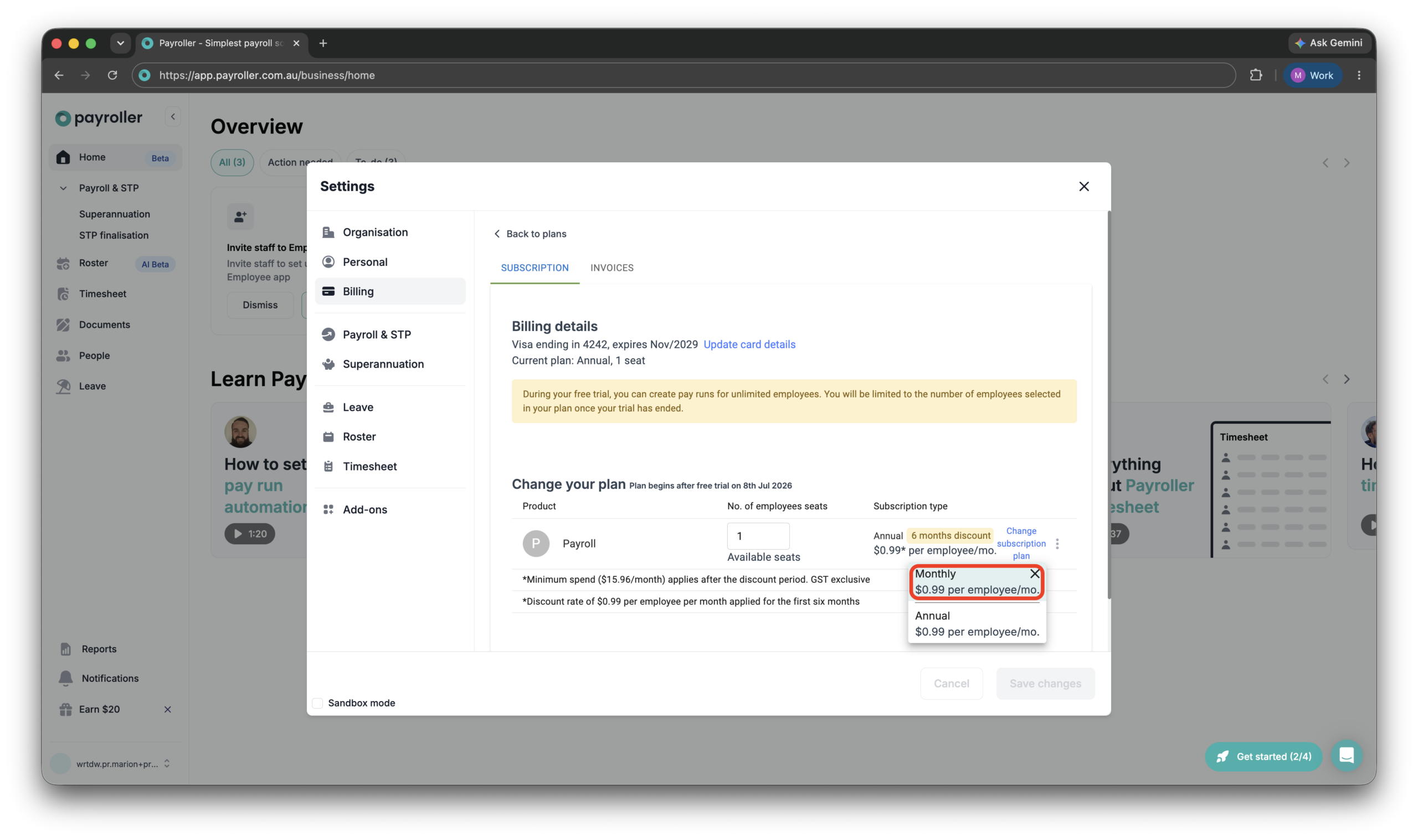This screenshot has height=840, width=1418.
Task: Toggle the Sandbox mode checkbox
Action: tap(317, 703)
